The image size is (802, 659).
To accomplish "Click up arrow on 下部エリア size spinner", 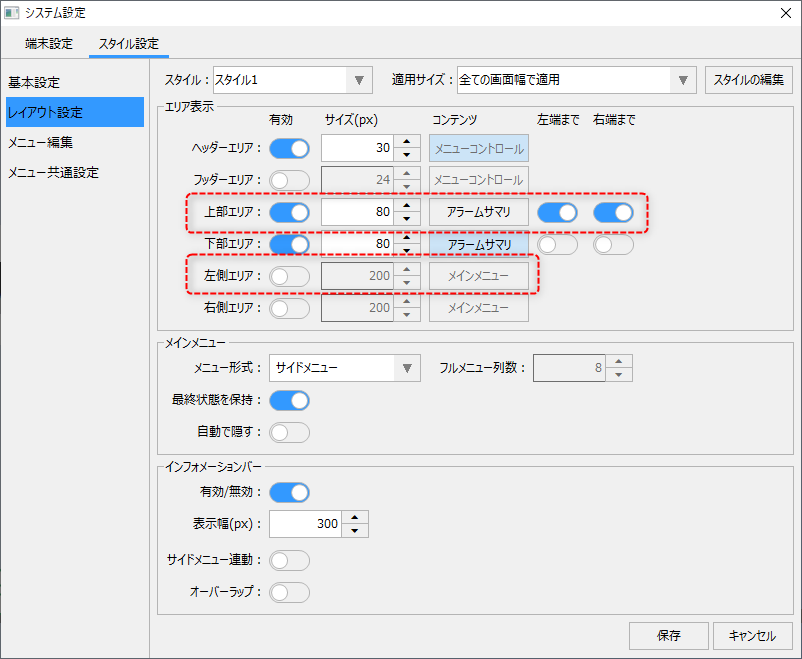I will point(407,237).
